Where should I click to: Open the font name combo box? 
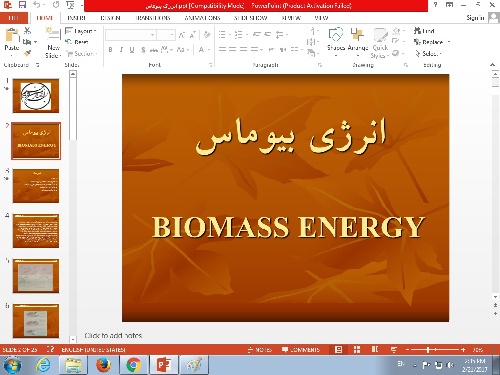point(131,35)
